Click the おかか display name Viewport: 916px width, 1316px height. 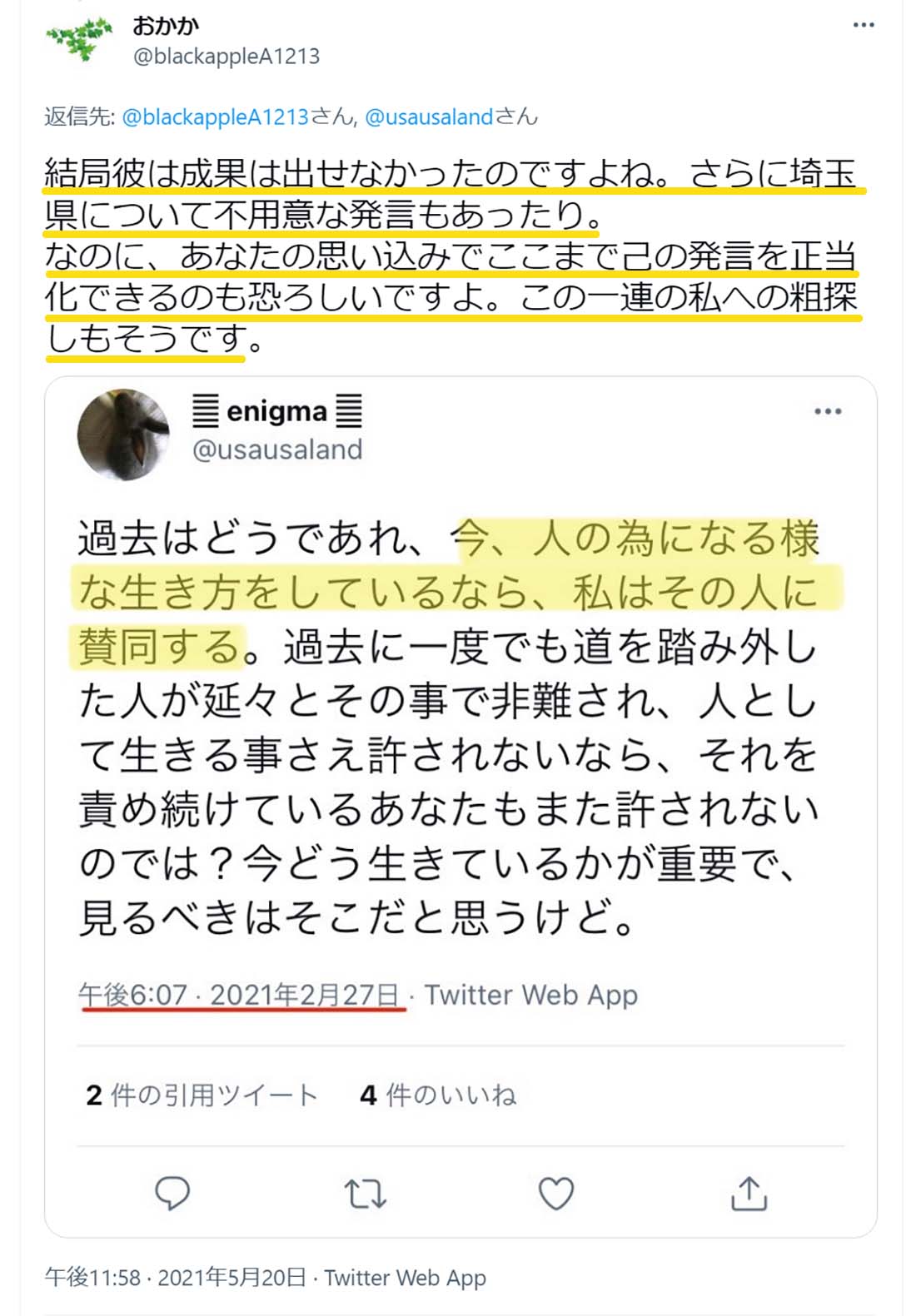point(165,26)
